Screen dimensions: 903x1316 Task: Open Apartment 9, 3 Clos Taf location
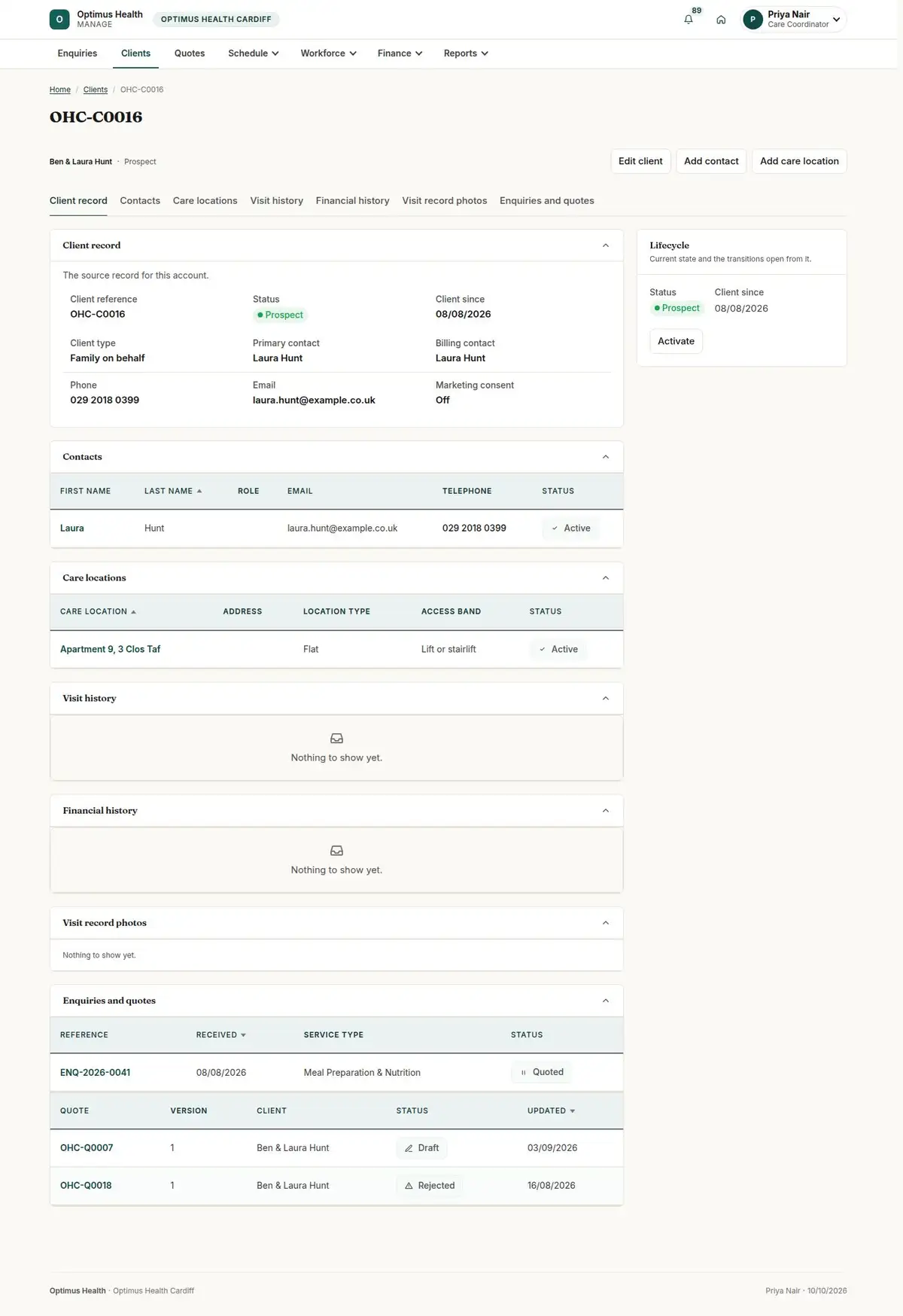111,649
